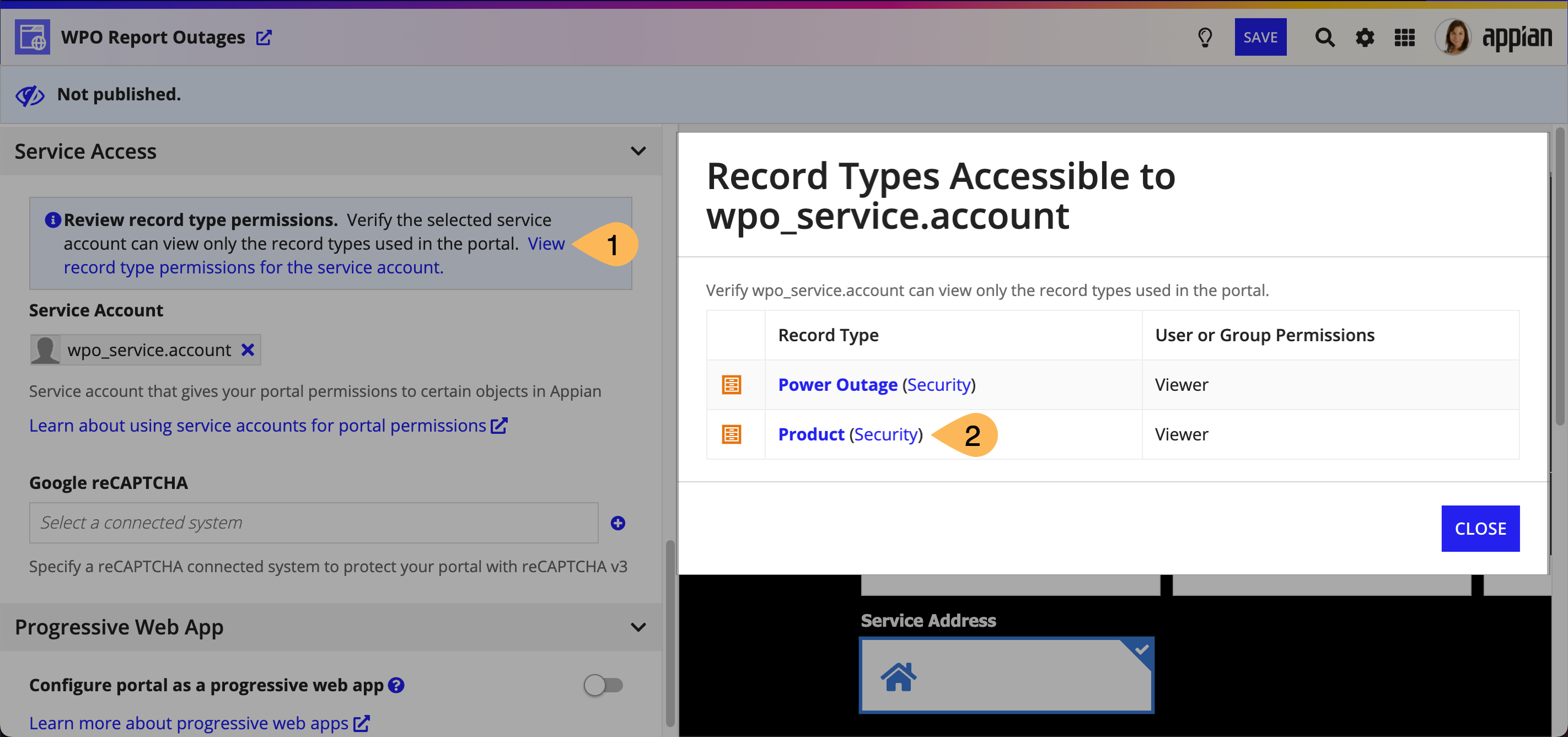
Task: Click the progressive web app help icon
Action: (x=396, y=685)
